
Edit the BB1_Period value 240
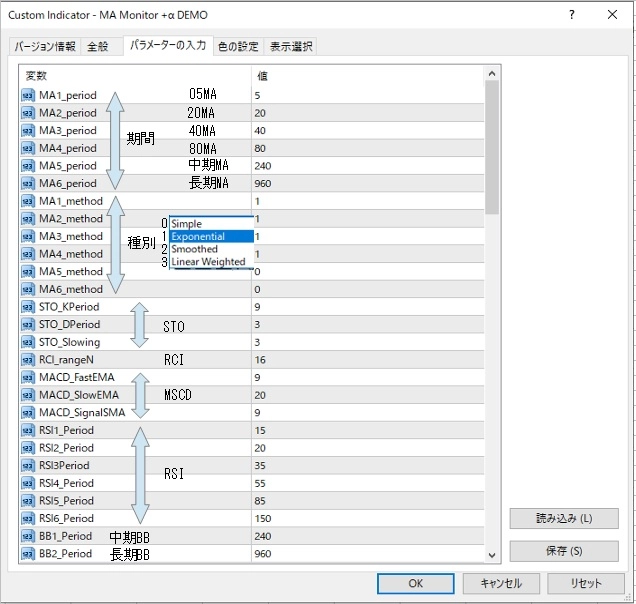[x=367, y=536]
